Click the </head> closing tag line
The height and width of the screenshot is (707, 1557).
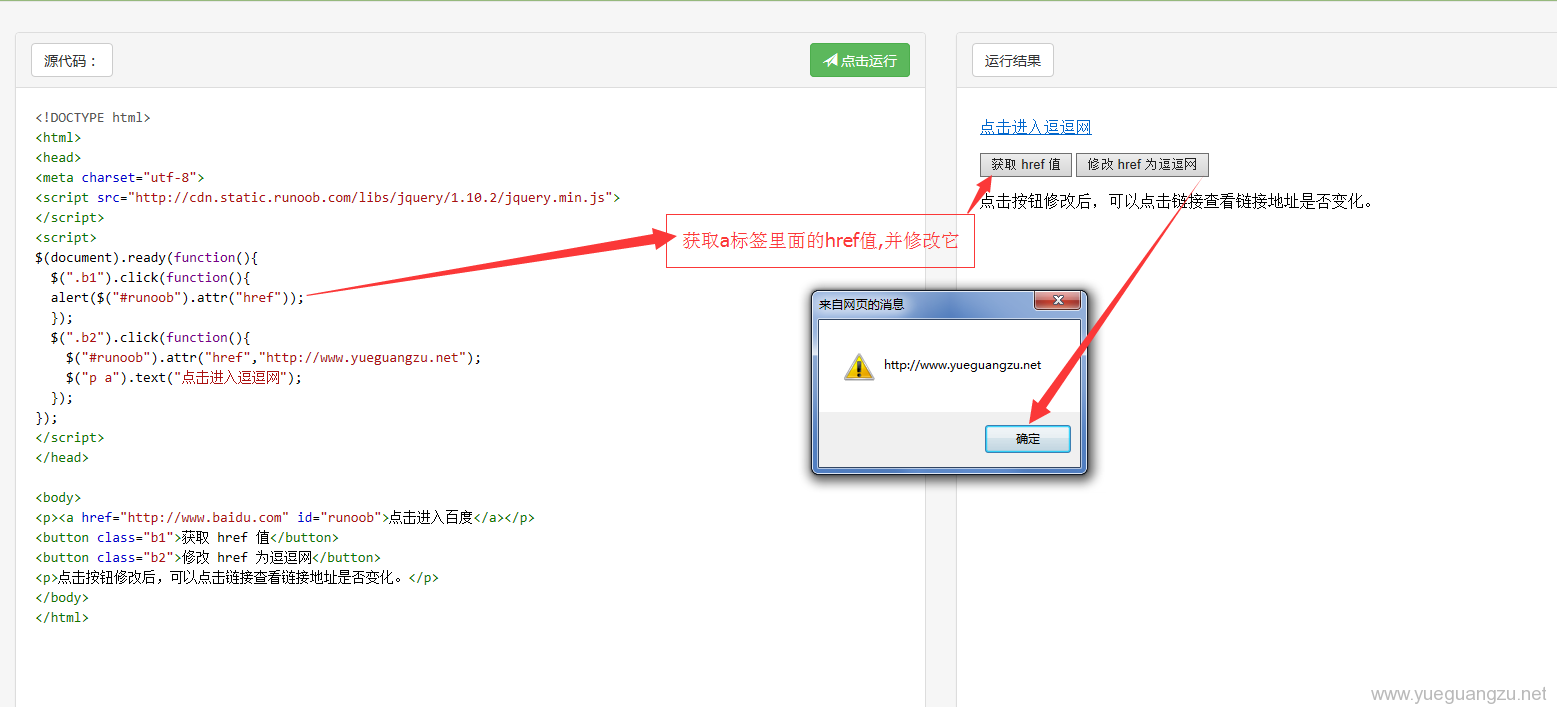pos(62,457)
